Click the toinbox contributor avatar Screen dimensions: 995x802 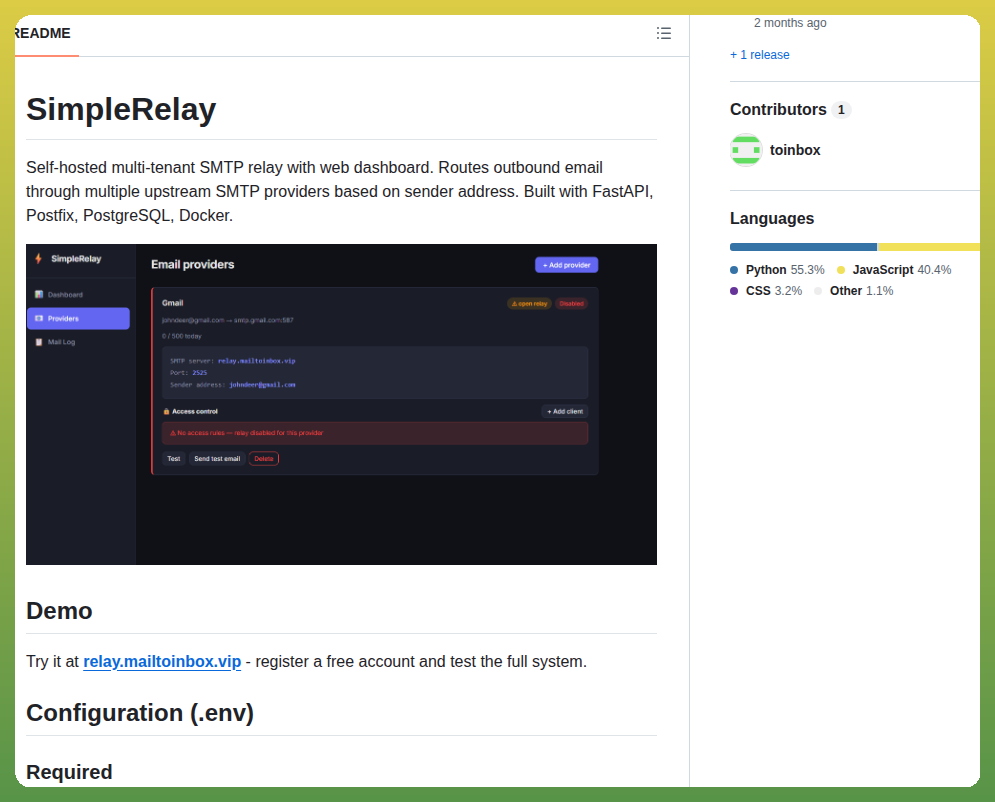746,150
